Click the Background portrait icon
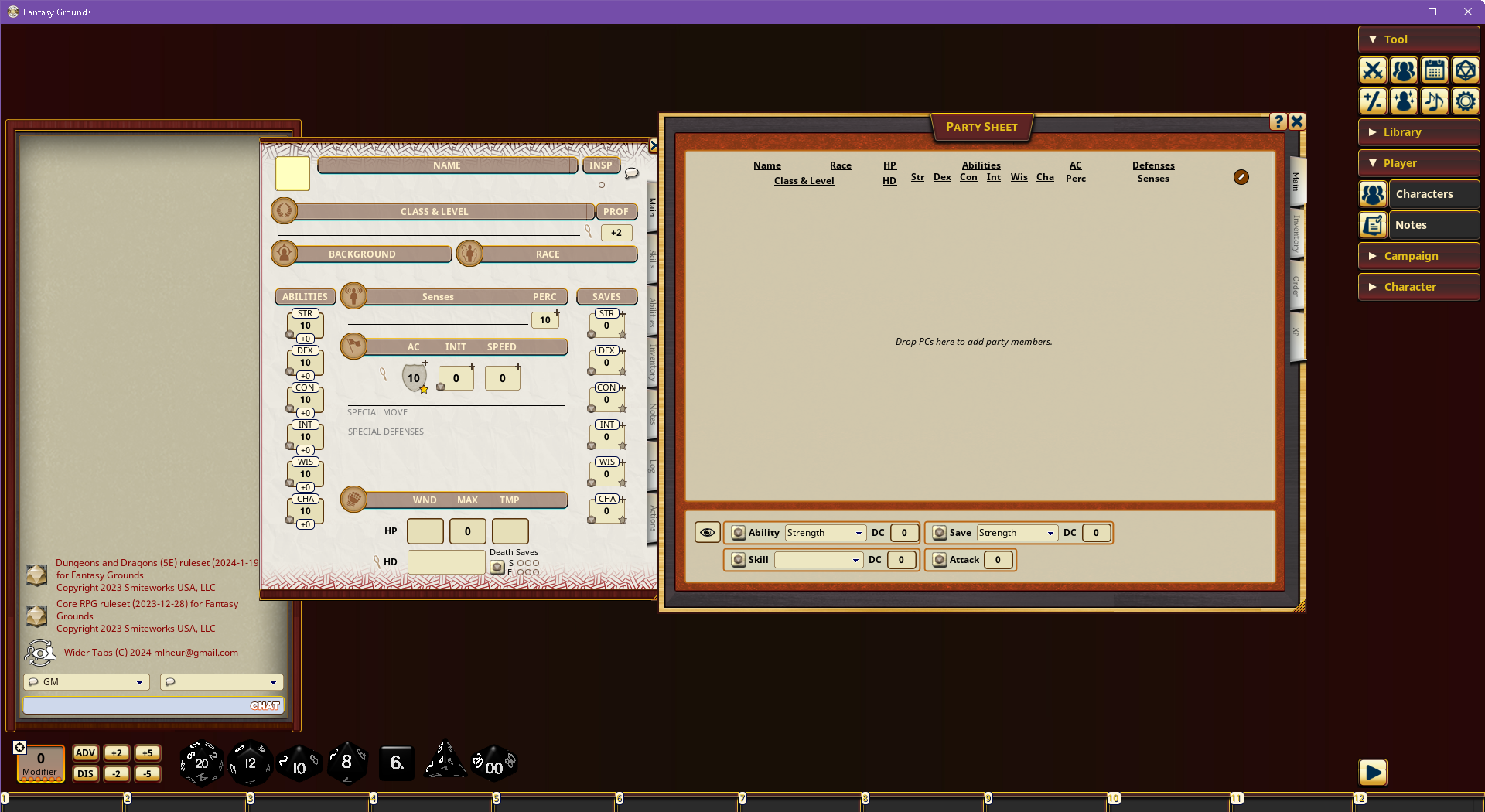The height and width of the screenshot is (812, 1485). pos(284,253)
